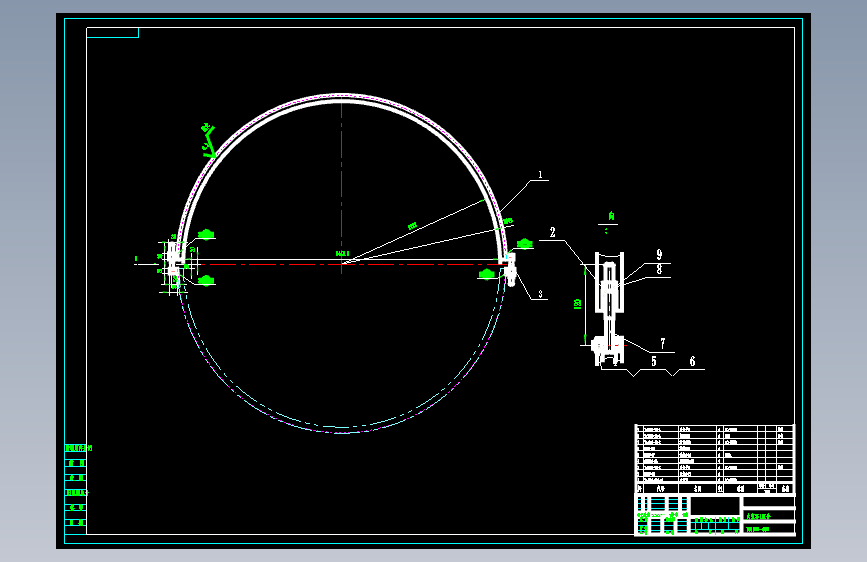Screen dimensions: 867x562
Task: Select the large blank title block cell
Action: (x=714, y=506)
